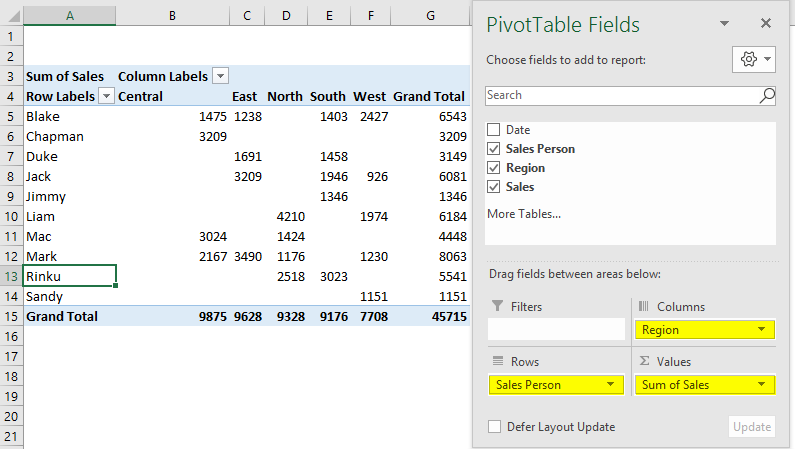Click the empty Filters drop area
The height and width of the screenshot is (449, 795).
coord(556,329)
